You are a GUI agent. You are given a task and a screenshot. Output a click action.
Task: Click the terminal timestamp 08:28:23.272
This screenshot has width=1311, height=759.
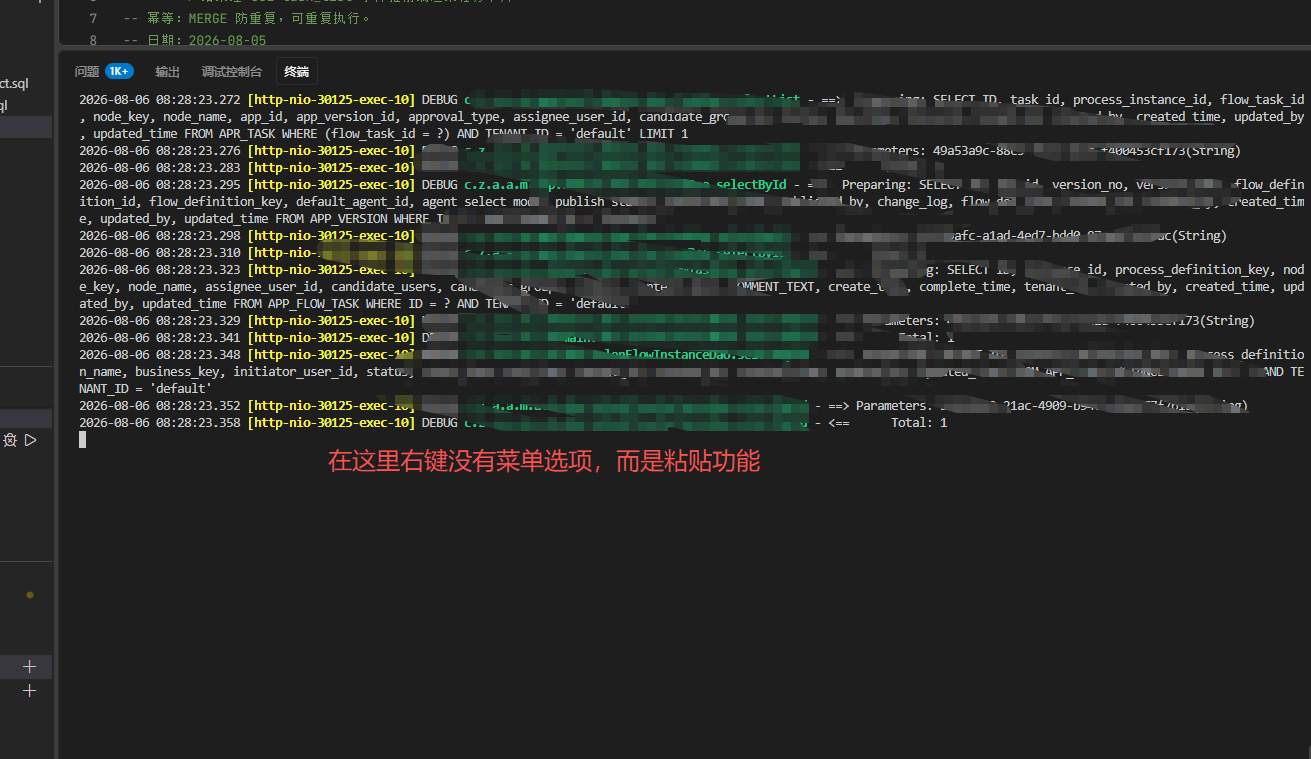(x=198, y=100)
